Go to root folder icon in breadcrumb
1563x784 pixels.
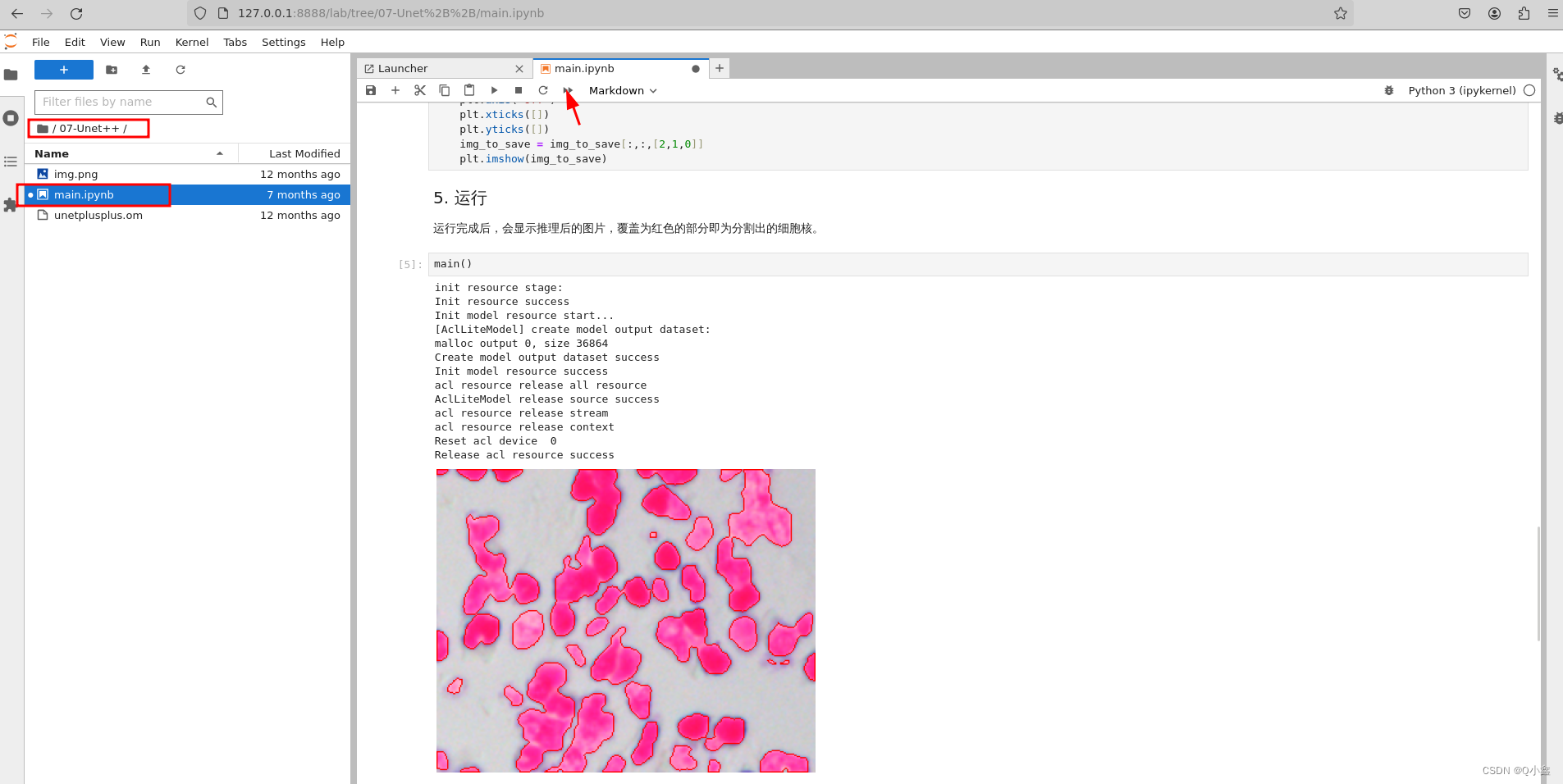click(x=43, y=129)
